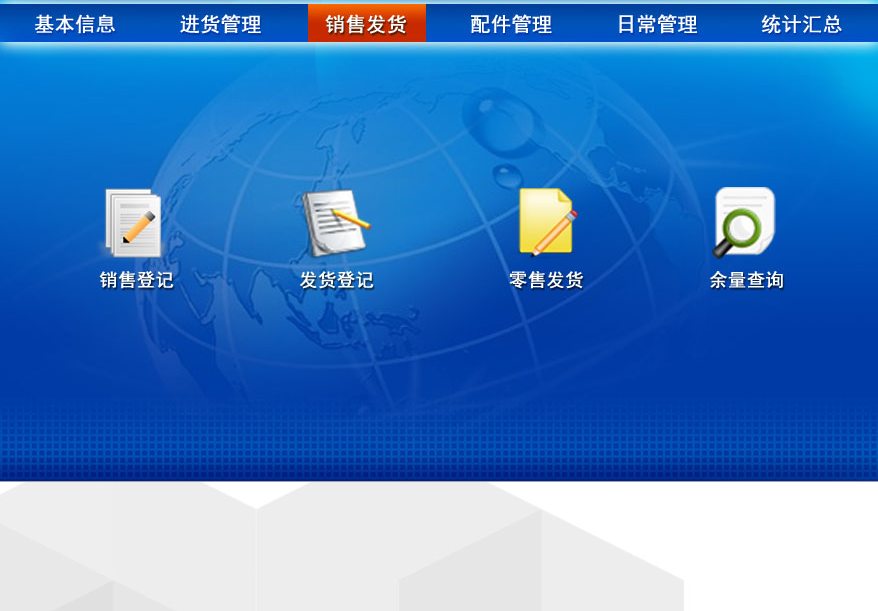The image size is (878, 611).
Task: Switch to the 日常管理 menu tab
Action: point(657,24)
